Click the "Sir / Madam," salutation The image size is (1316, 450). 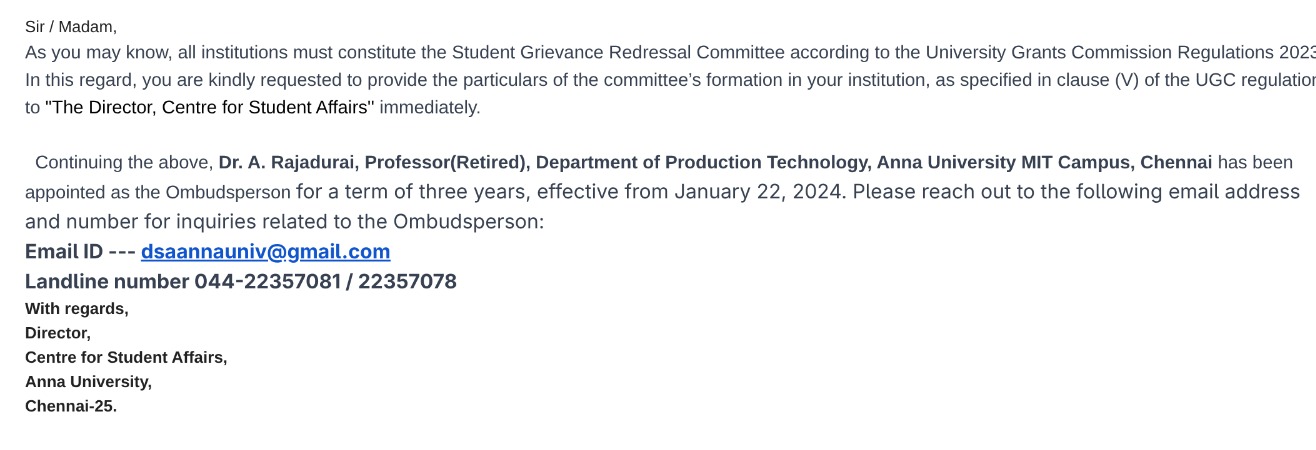click(71, 27)
